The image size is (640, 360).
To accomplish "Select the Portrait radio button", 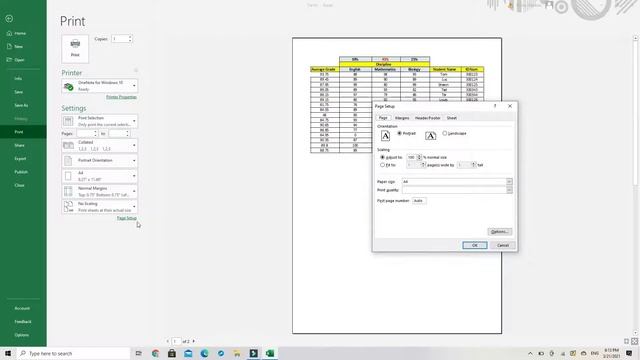I will click(400, 133).
